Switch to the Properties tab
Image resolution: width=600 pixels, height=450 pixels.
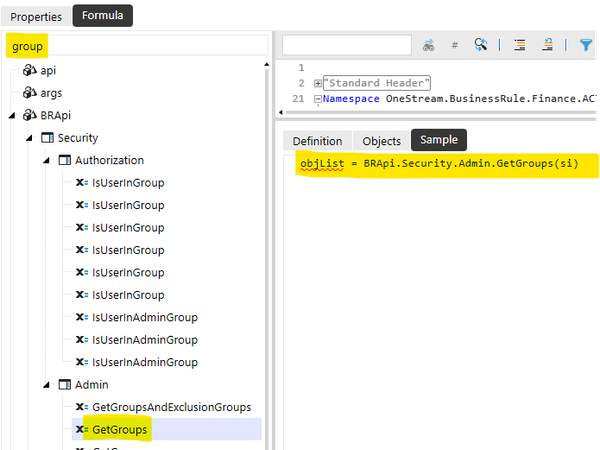pos(36,16)
